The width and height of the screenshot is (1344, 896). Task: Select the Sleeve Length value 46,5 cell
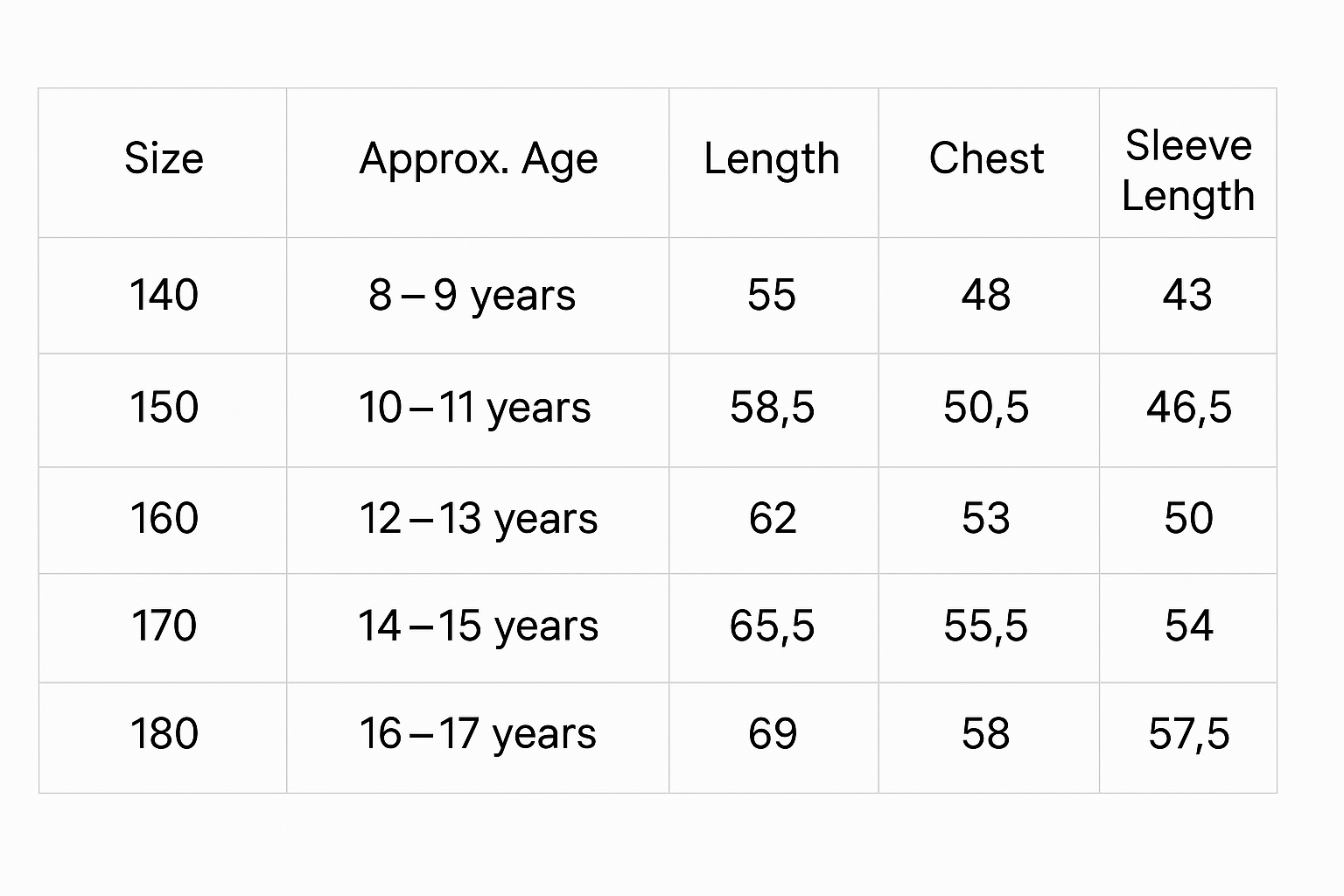click(x=1189, y=408)
